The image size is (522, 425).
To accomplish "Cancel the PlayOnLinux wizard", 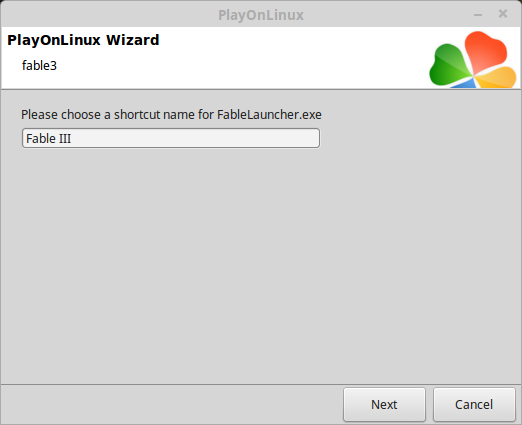I will (474, 404).
